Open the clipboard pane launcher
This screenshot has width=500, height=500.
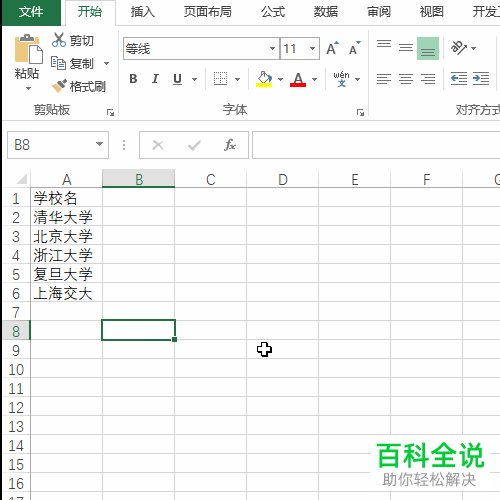[110, 113]
